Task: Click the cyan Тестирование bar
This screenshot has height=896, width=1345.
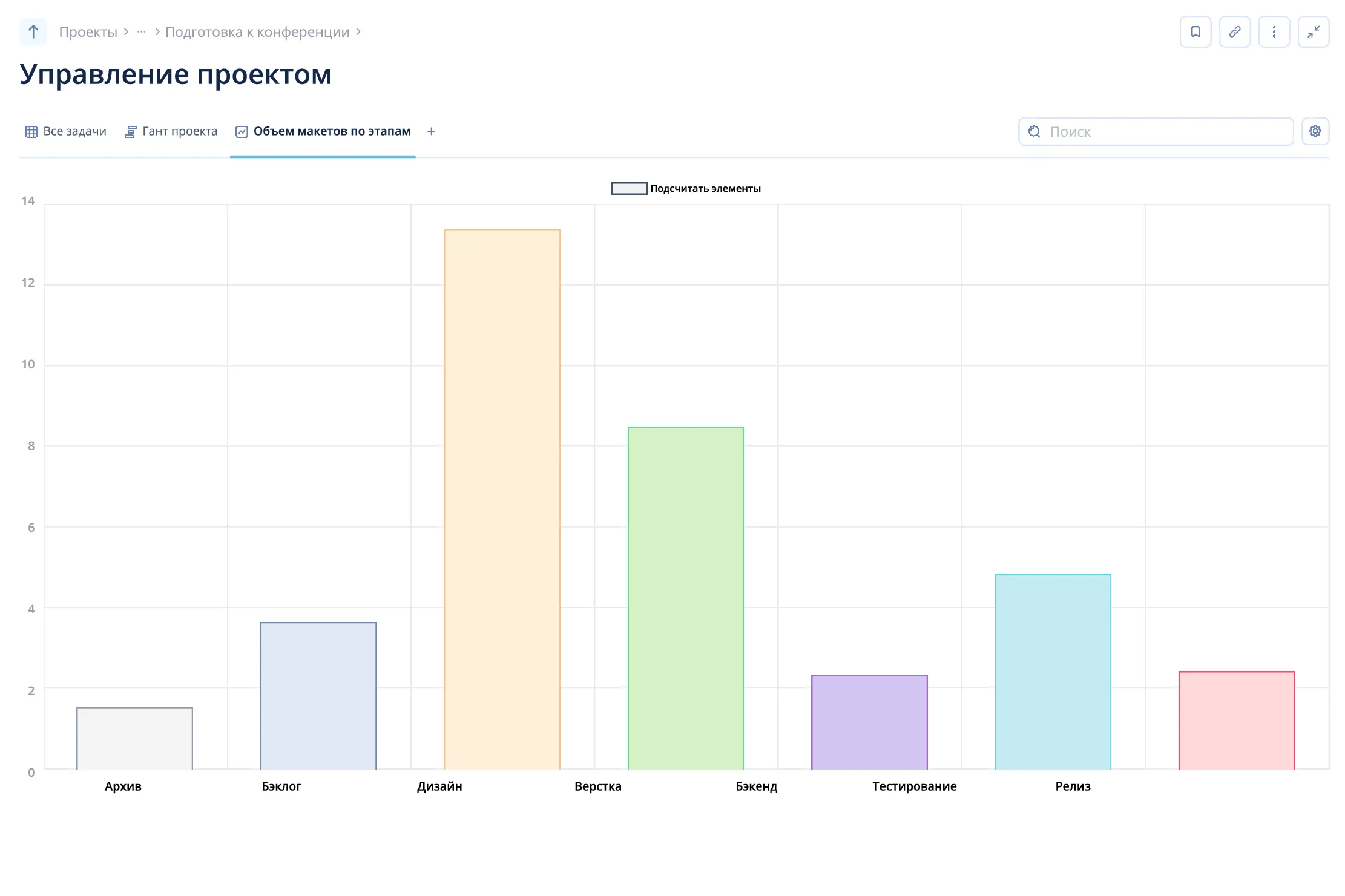Action: coord(1053,672)
